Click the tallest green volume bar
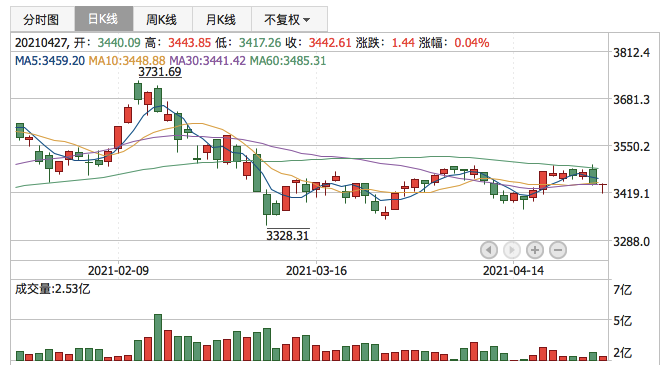669x366 pixels. click(158, 338)
